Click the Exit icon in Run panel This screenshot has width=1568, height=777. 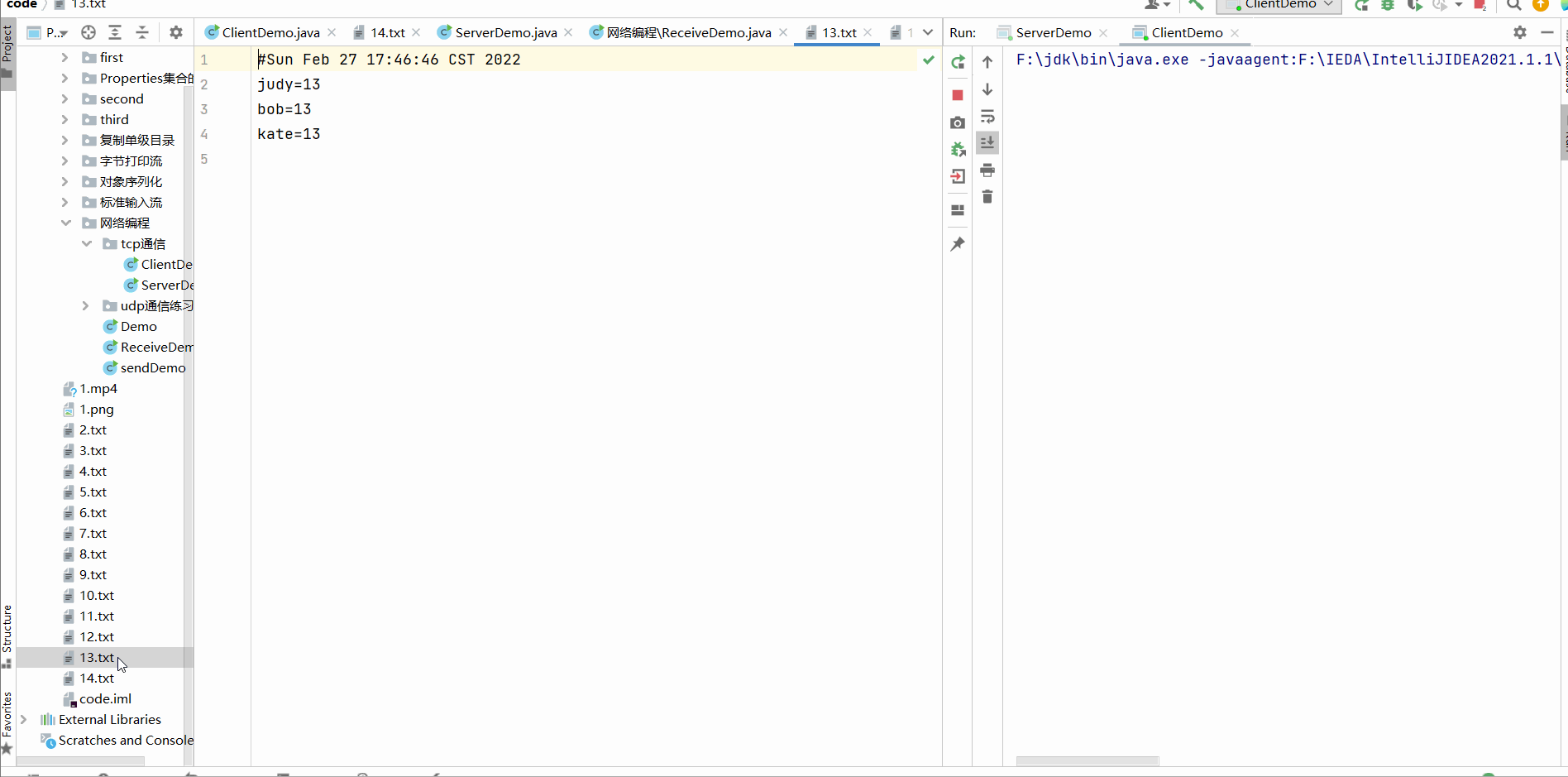[x=958, y=176]
